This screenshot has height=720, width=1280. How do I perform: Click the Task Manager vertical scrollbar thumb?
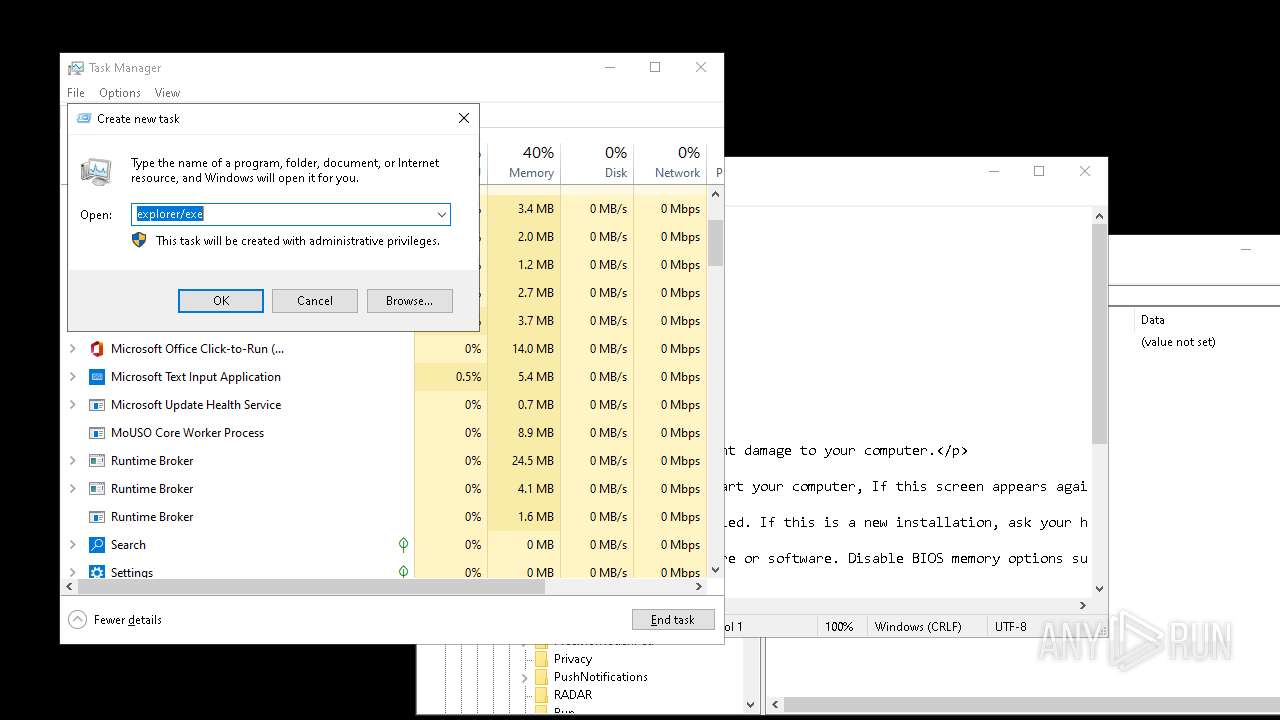pos(715,243)
